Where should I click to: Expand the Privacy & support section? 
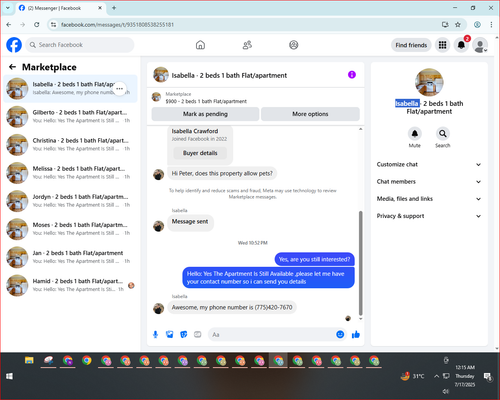click(x=429, y=216)
